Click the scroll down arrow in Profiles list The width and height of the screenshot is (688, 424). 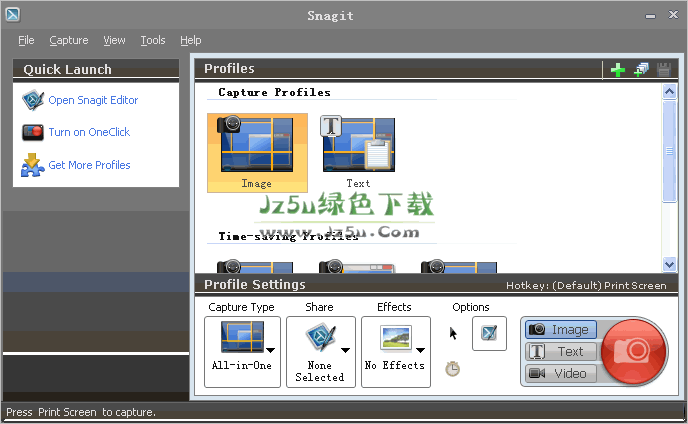669,264
